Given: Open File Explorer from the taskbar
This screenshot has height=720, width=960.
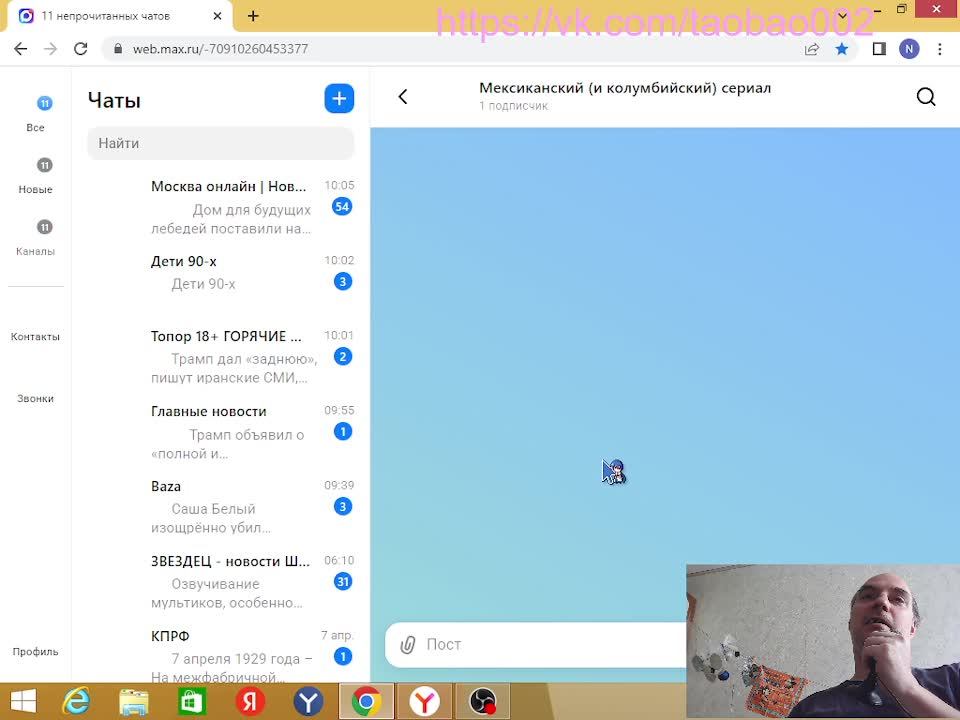Looking at the screenshot, I should click(133, 702).
